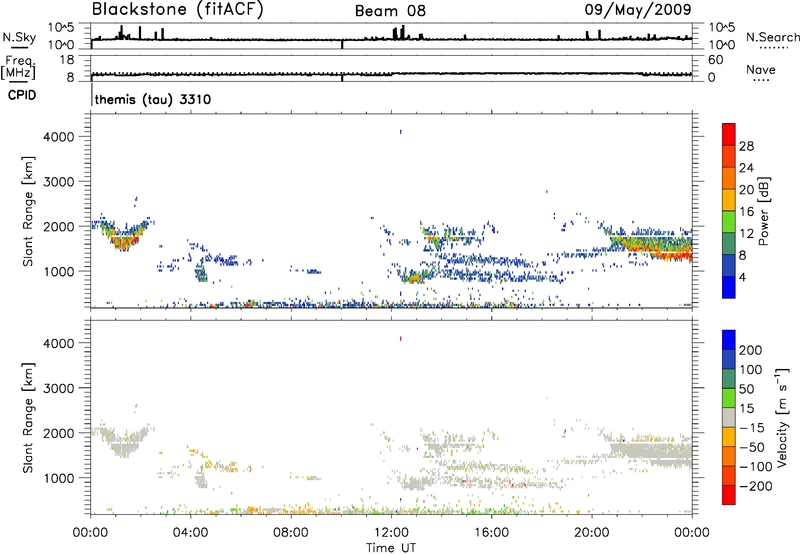This screenshot has height=554, width=800.
Task: Click the power panel 'Slant Range [km]' label
Action: point(28,211)
